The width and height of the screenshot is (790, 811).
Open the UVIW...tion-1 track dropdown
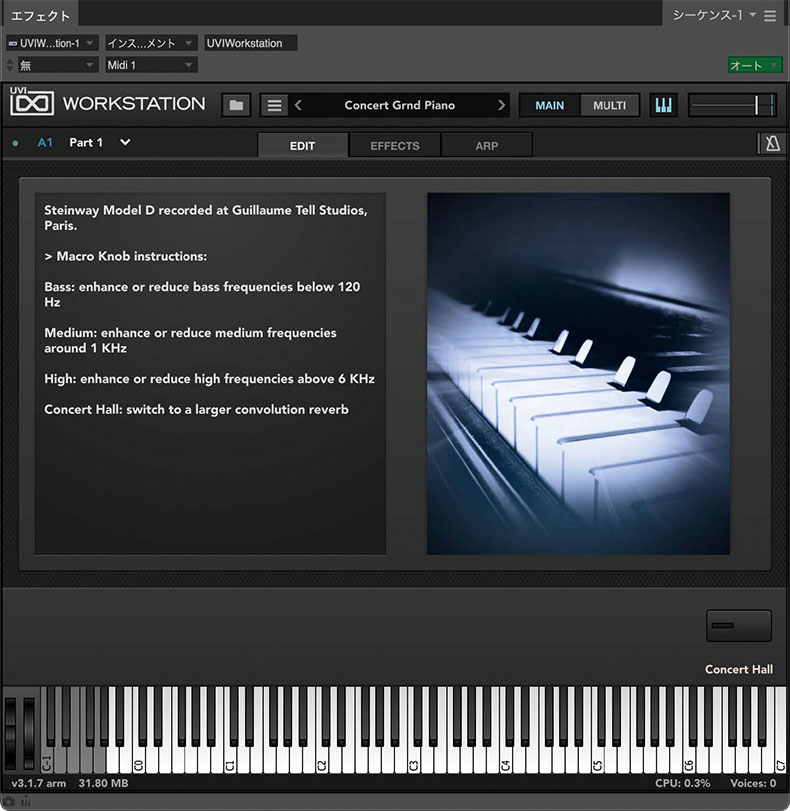click(52, 43)
